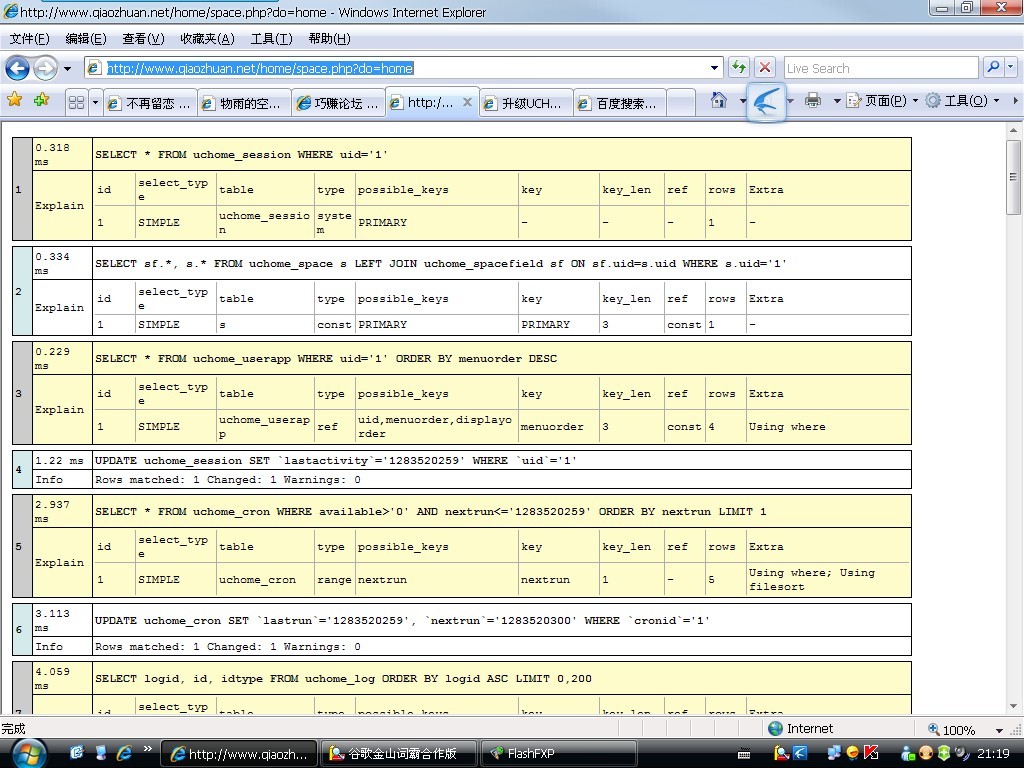Click the Add to Favorites star-plus icon

click(x=42, y=100)
